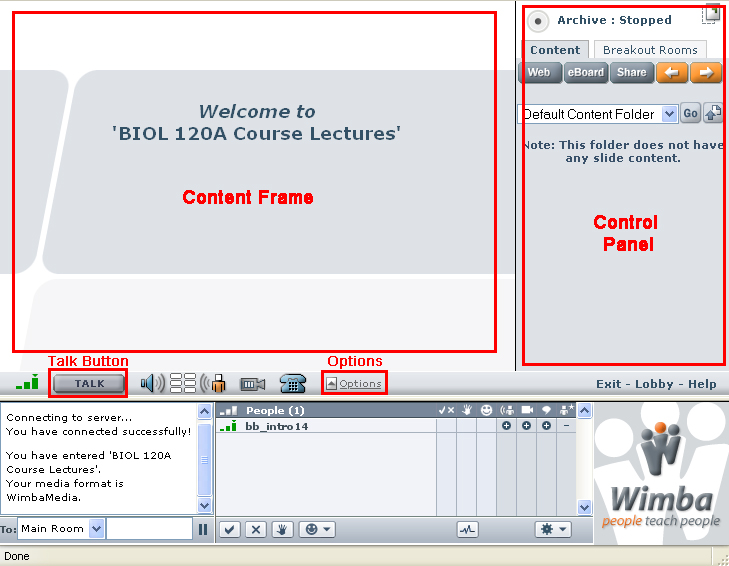The height and width of the screenshot is (566, 729).
Task: Open the Default Content Folder dropdown
Action: click(x=670, y=114)
